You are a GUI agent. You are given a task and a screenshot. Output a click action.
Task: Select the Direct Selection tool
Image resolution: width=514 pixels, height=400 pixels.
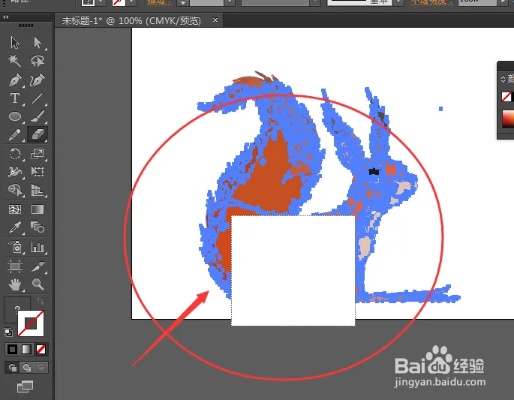37,43
